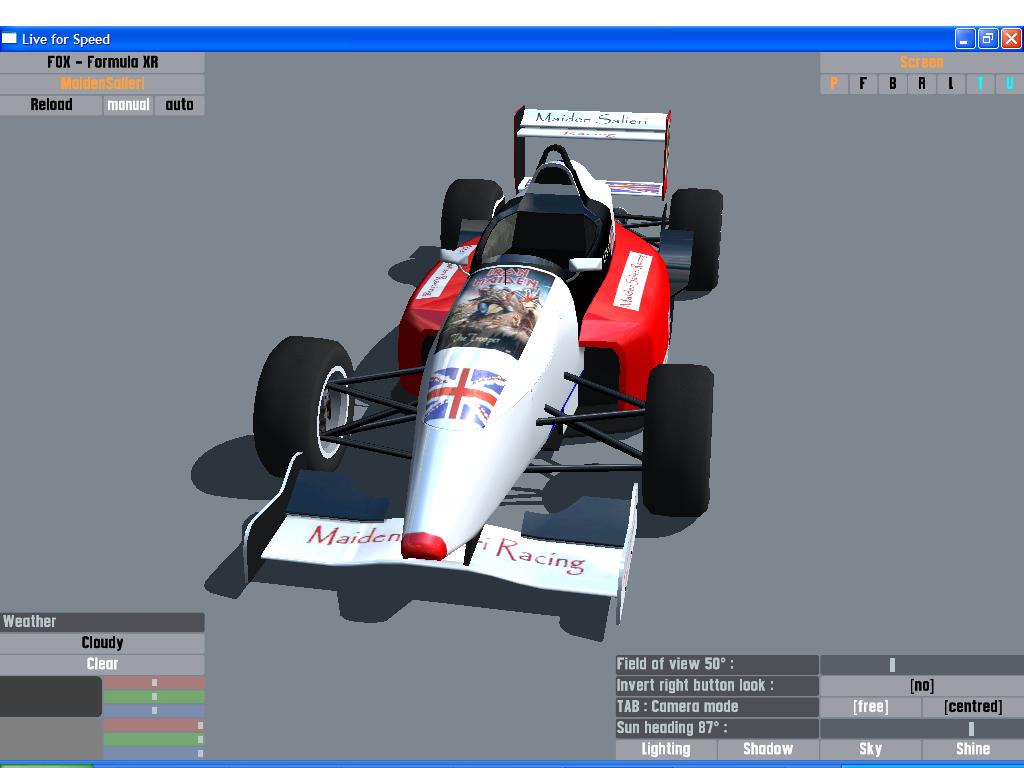Viewport: 1024px width, 768px height.
Task: Click the dark color swatch
Action: point(51,696)
